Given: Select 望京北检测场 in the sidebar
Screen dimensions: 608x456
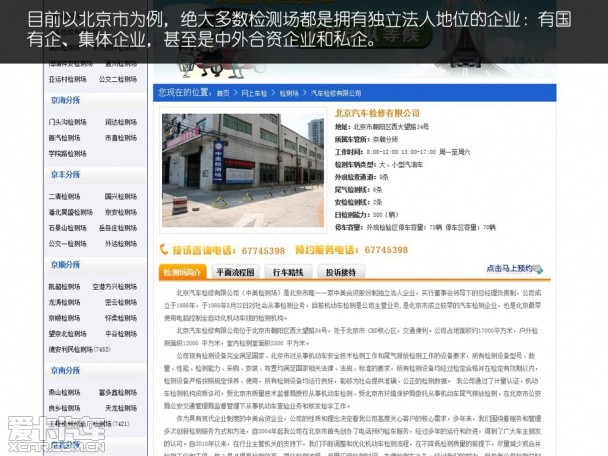Looking at the screenshot, I should (x=67, y=334).
